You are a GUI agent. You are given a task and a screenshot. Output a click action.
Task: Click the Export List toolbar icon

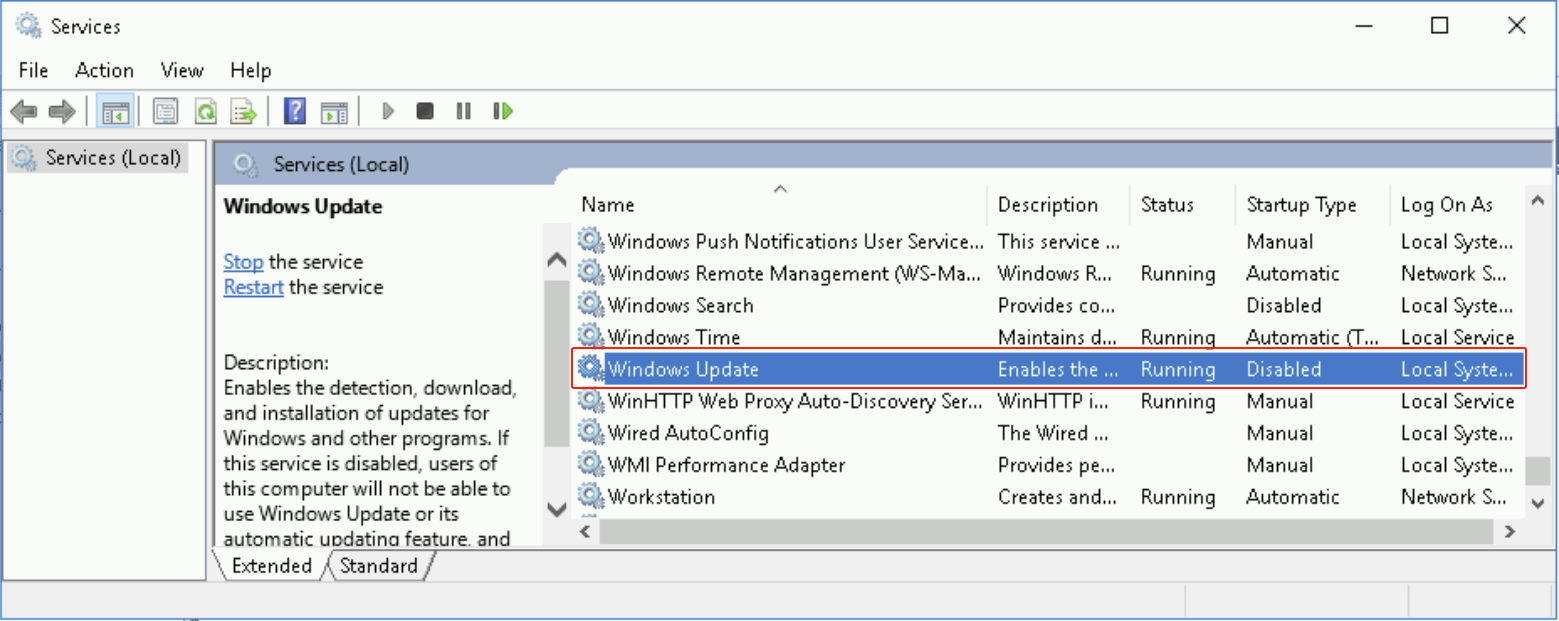(x=244, y=111)
